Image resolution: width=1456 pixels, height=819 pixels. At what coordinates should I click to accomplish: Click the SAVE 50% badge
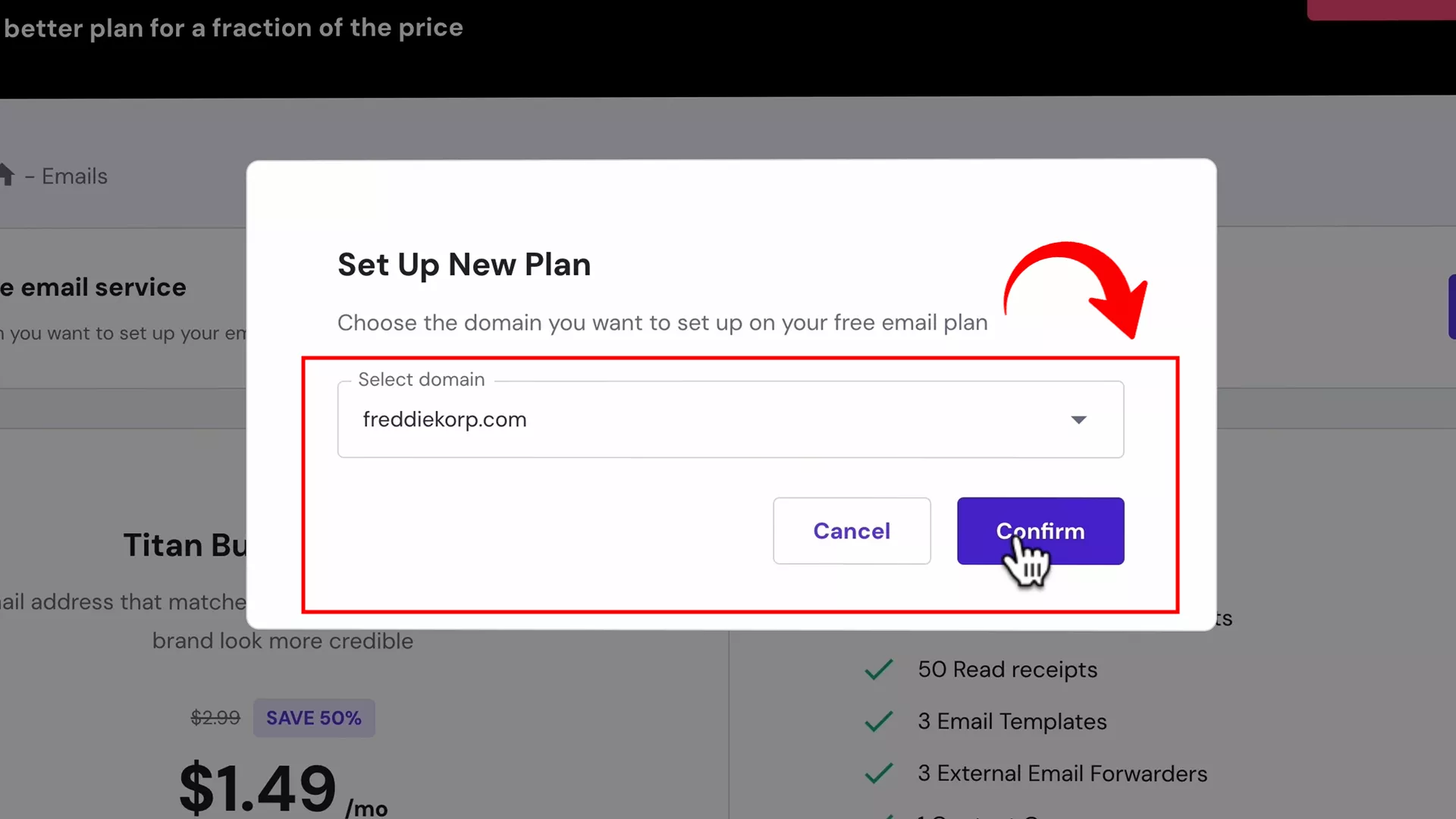(x=314, y=717)
